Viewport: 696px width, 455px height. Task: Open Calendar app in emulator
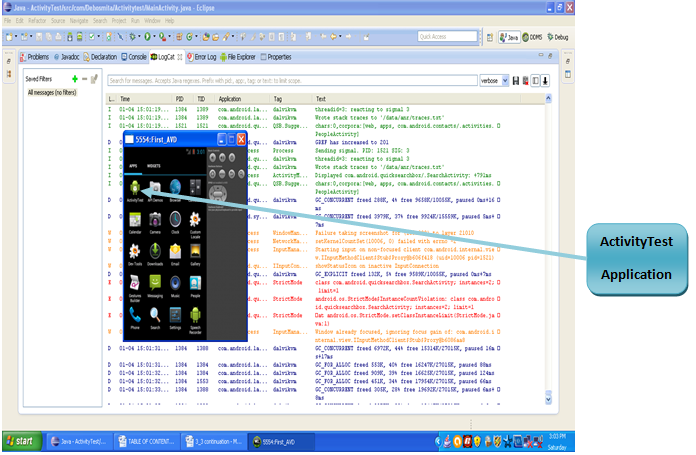pyautogui.click(x=135, y=223)
